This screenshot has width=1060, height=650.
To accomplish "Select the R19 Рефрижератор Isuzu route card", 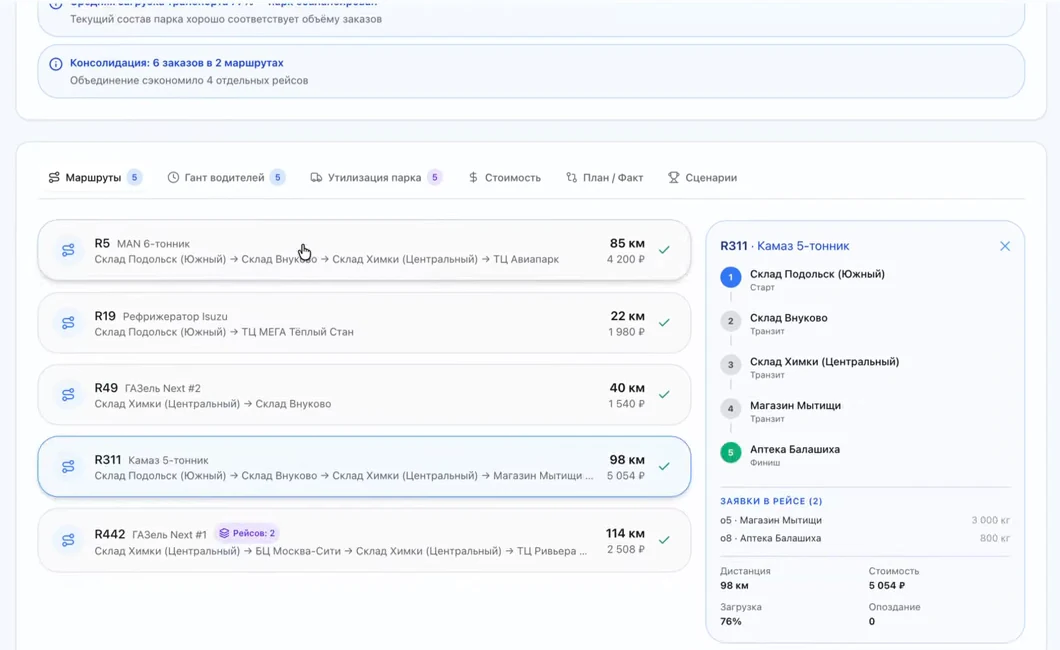I will click(364, 323).
